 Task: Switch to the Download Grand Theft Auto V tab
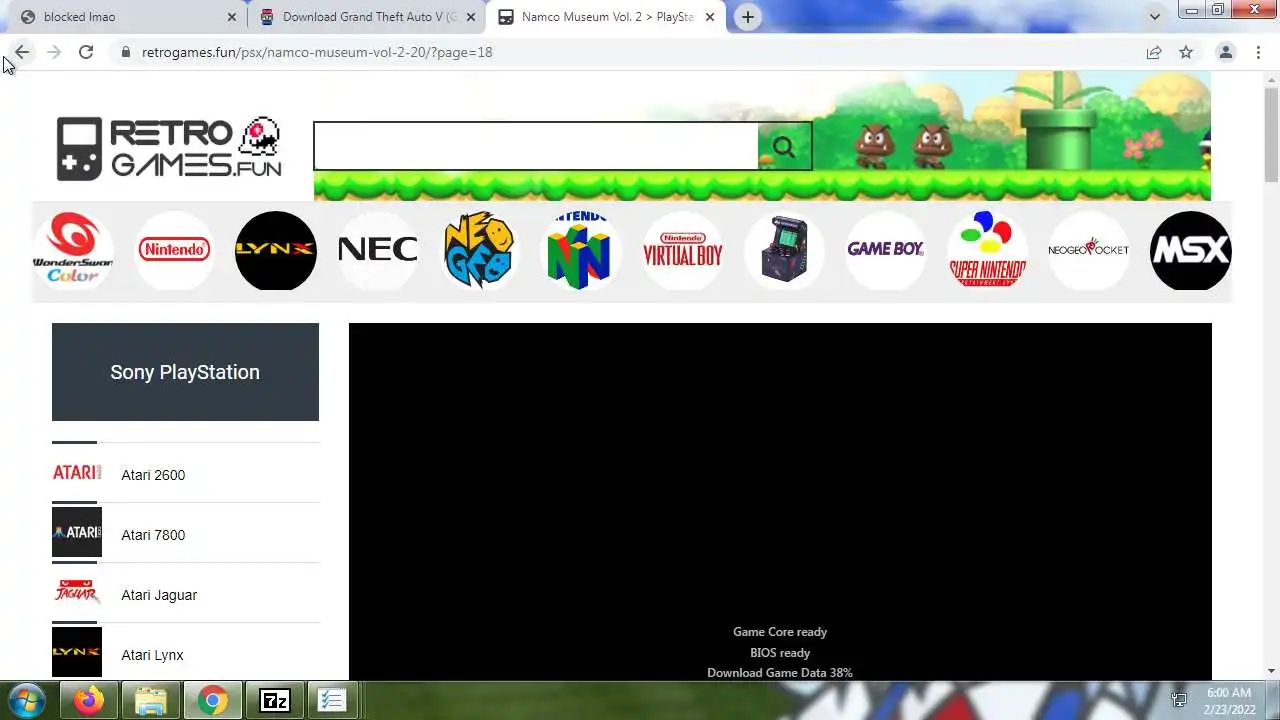[366, 17]
